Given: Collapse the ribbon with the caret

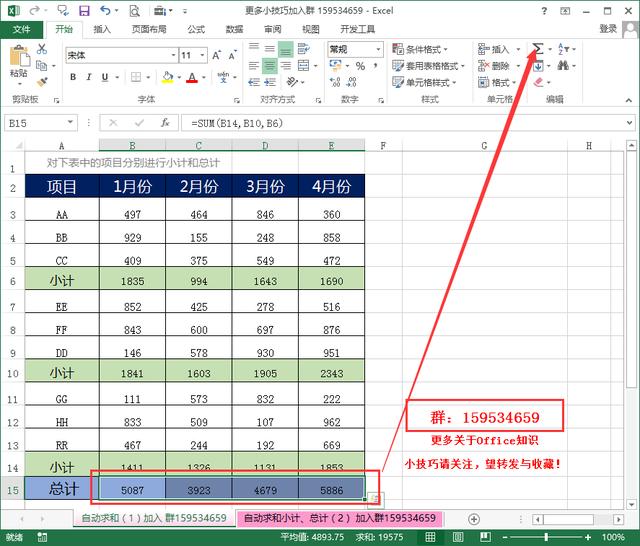Looking at the screenshot, I should (628, 100).
